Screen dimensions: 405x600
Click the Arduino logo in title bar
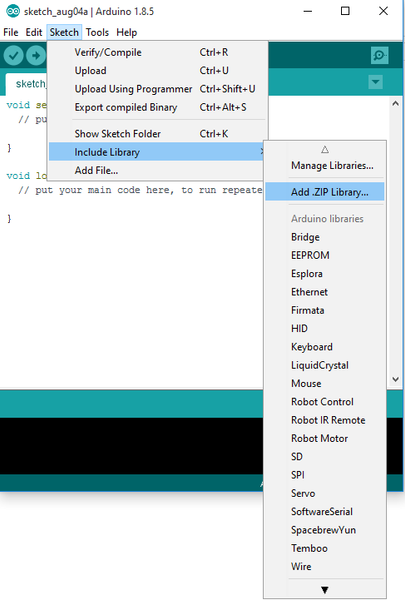click(x=12, y=11)
